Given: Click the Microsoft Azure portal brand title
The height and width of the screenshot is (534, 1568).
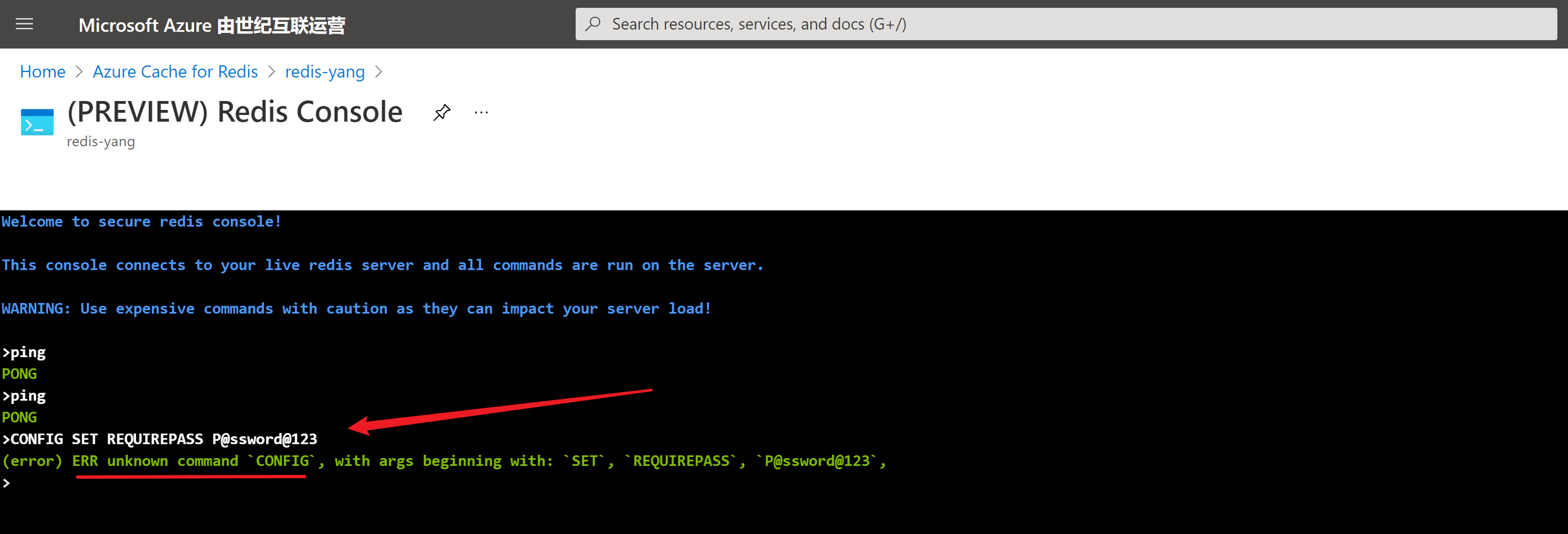Looking at the screenshot, I should (211, 25).
